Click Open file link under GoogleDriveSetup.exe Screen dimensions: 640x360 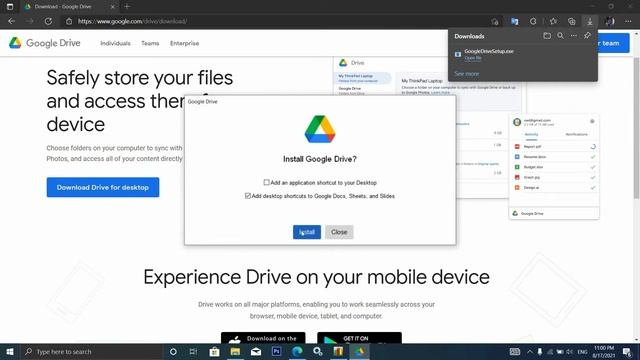coord(473,58)
